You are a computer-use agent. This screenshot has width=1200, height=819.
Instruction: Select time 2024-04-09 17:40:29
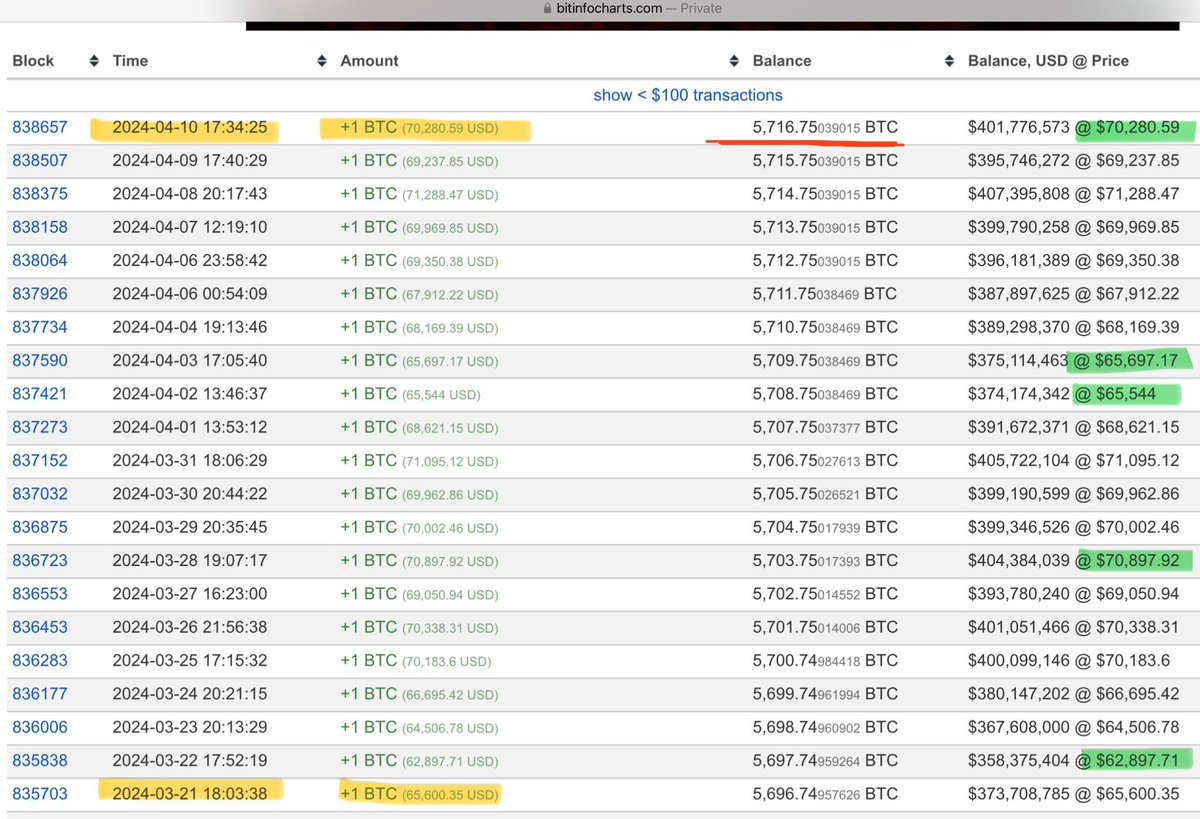[190, 160]
